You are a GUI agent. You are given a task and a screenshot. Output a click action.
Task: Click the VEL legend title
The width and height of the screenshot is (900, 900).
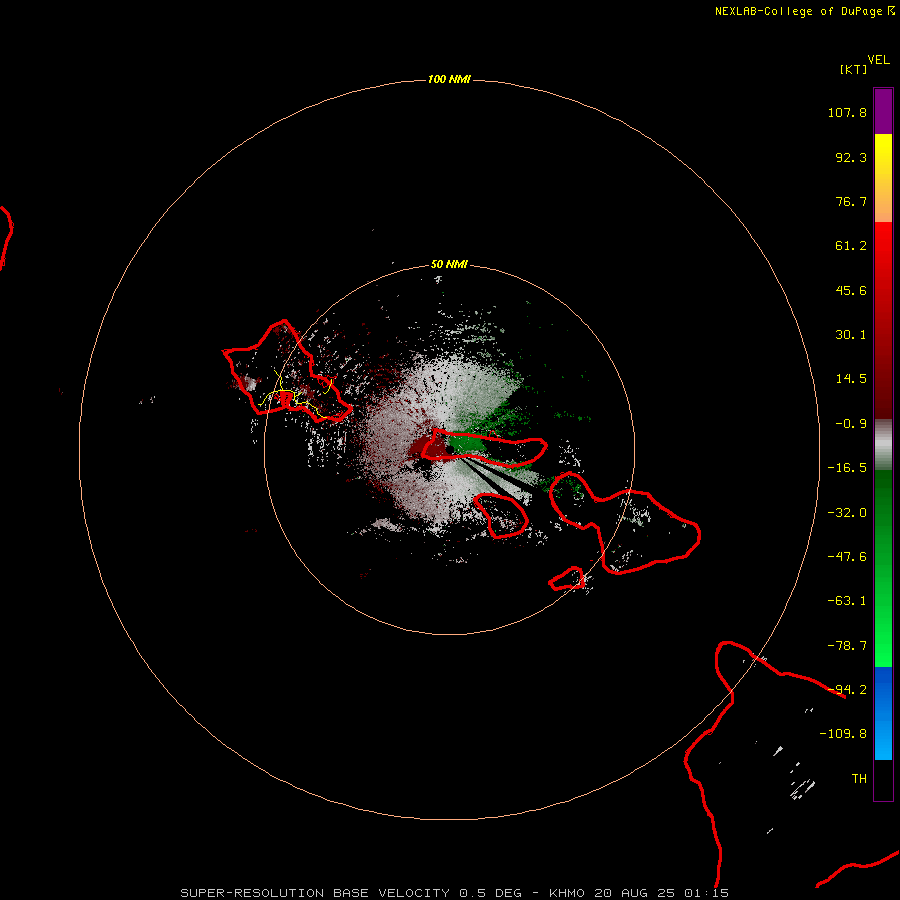(x=878, y=60)
